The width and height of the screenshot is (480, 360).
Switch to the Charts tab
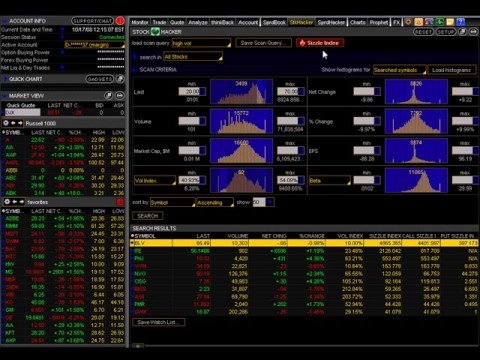(x=357, y=22)
